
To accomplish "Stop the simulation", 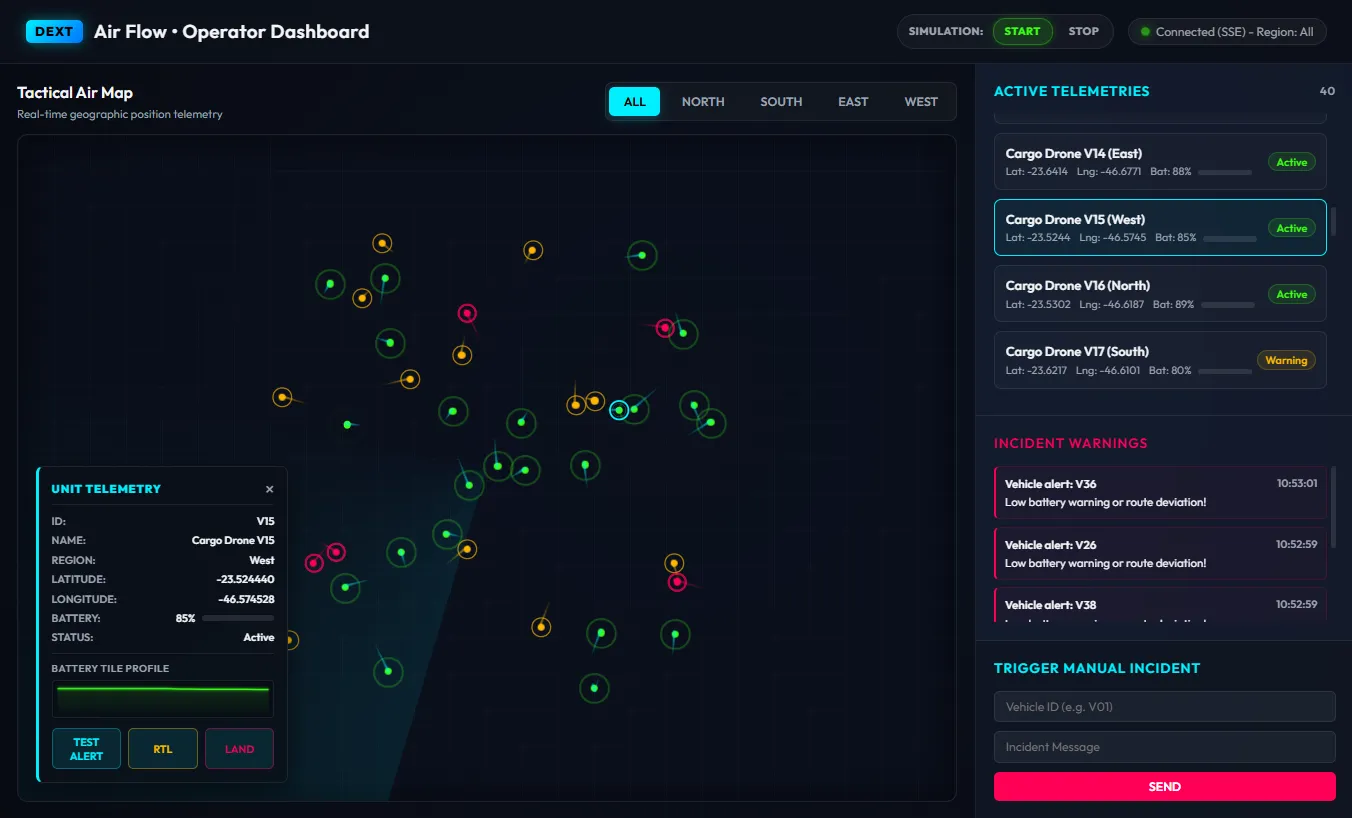I will [1083, 31].
